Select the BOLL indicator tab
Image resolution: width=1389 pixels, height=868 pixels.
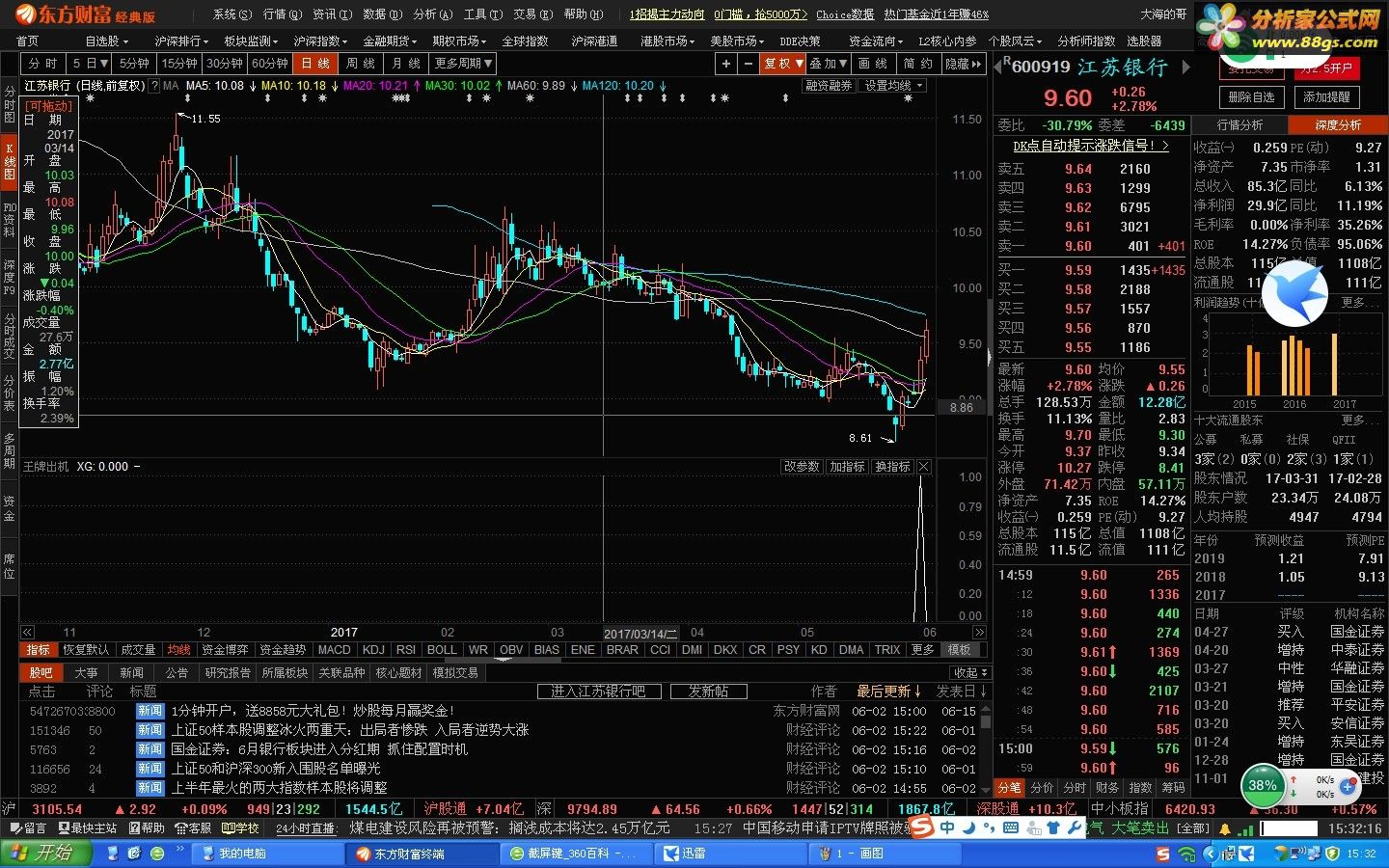442,650
